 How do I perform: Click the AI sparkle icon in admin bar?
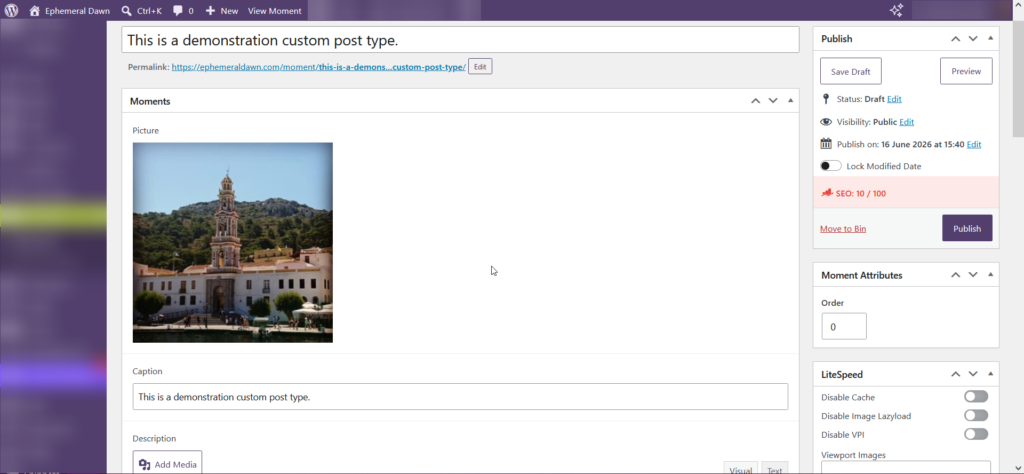pyautogui.click(x=896, y=10)
